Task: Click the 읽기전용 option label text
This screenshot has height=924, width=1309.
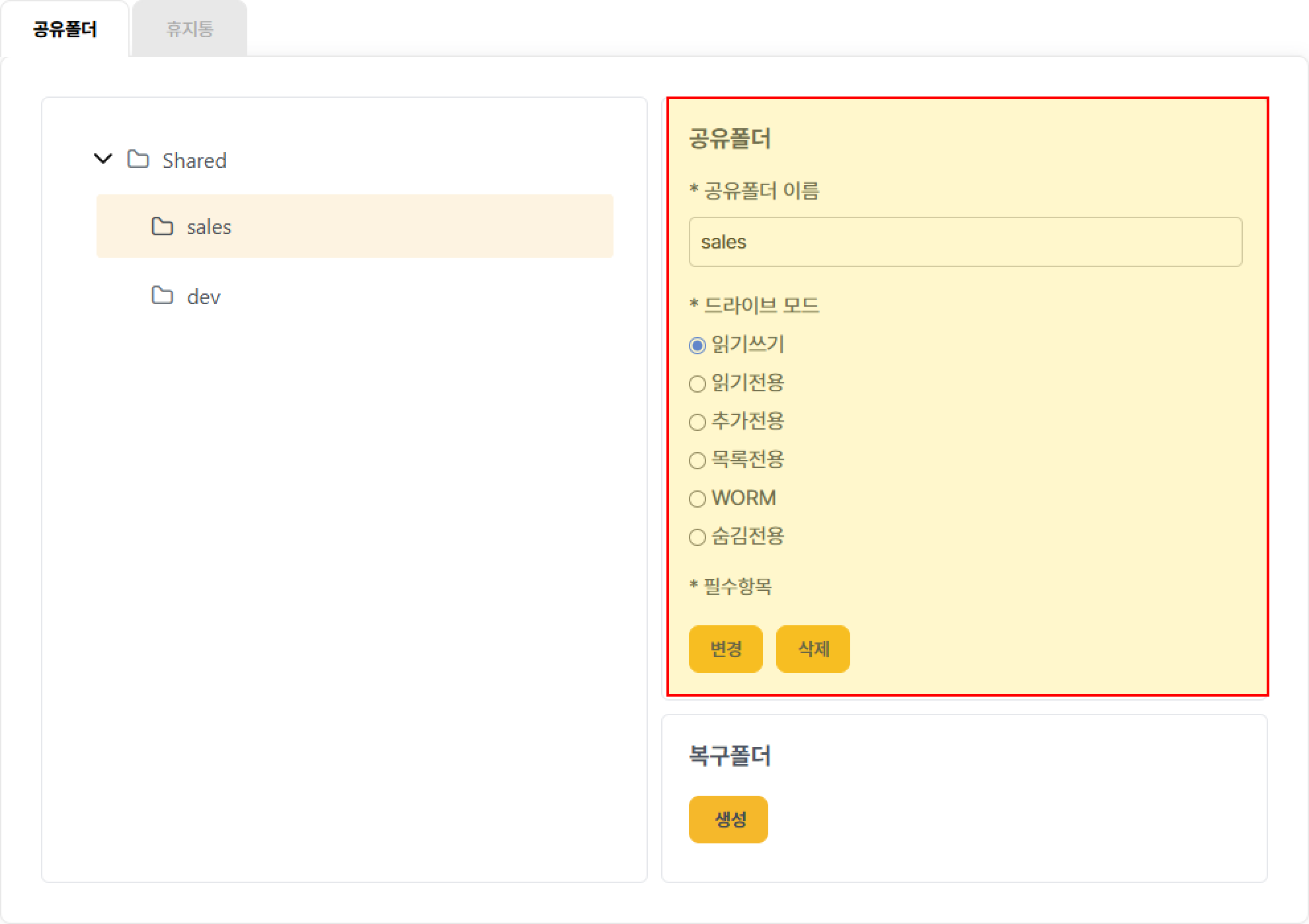Action: (x=748, y=383)
